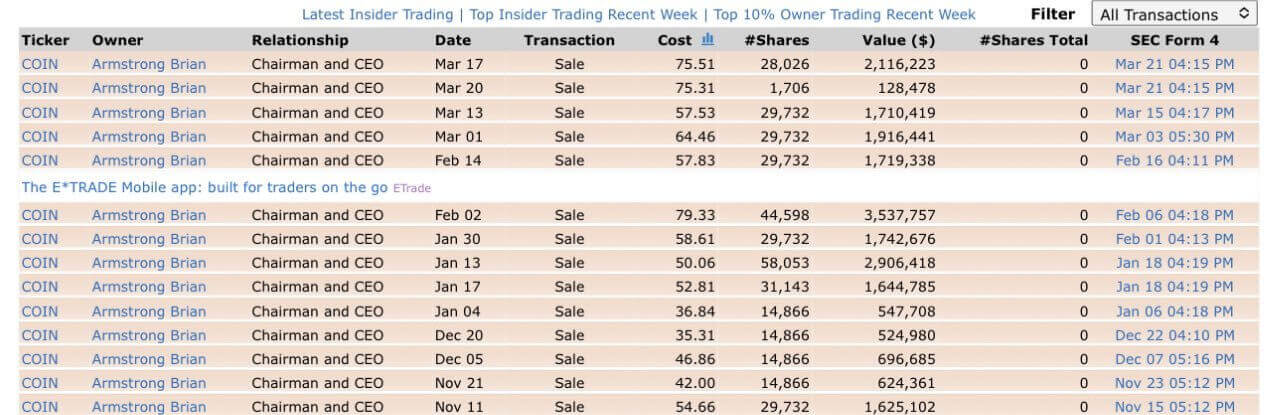Open the All Transactions filter dropdown
This screenshot has height=415, width=1284.
[1174, 14]
